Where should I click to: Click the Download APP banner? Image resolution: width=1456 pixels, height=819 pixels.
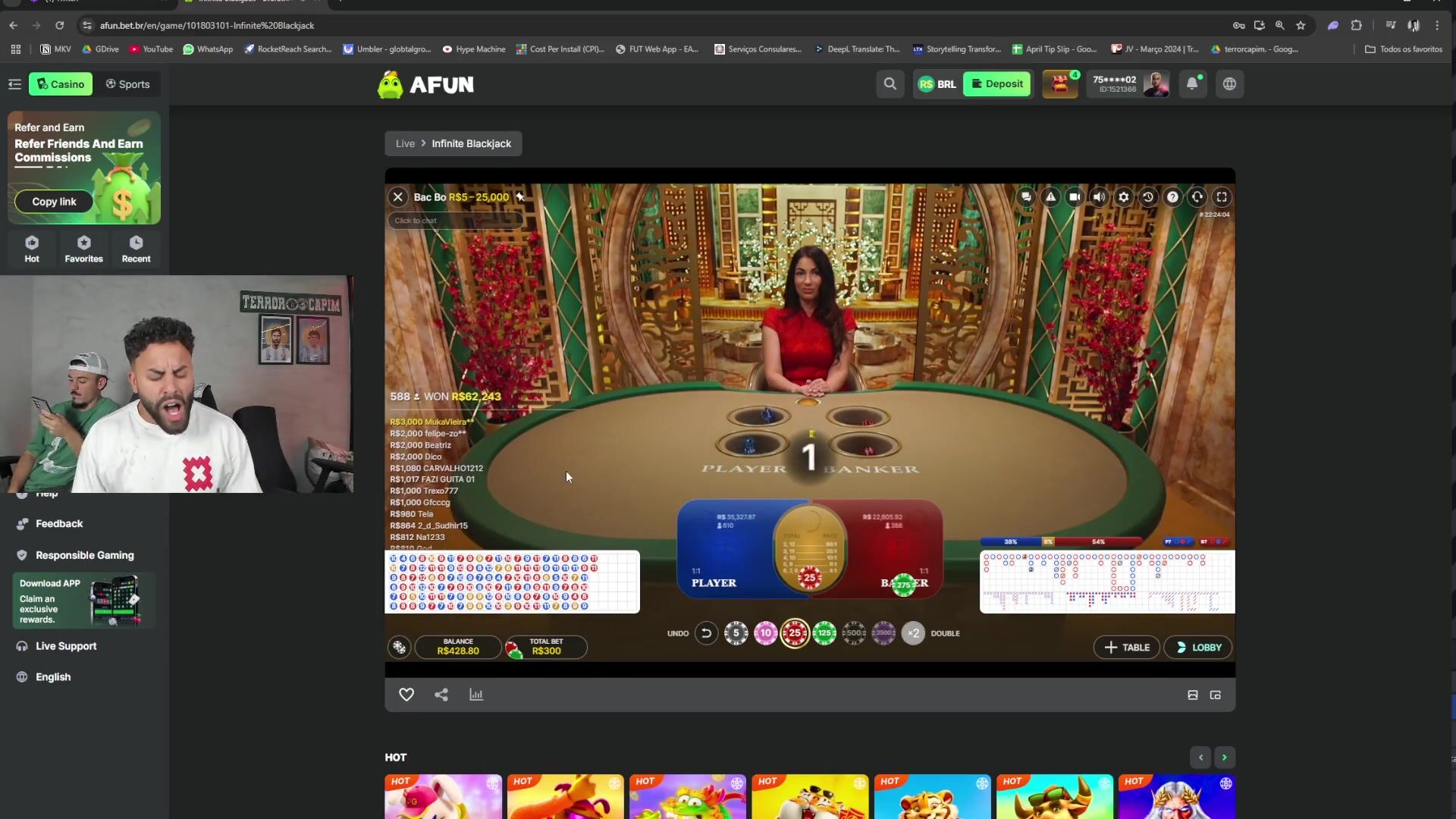click(83, 601)
